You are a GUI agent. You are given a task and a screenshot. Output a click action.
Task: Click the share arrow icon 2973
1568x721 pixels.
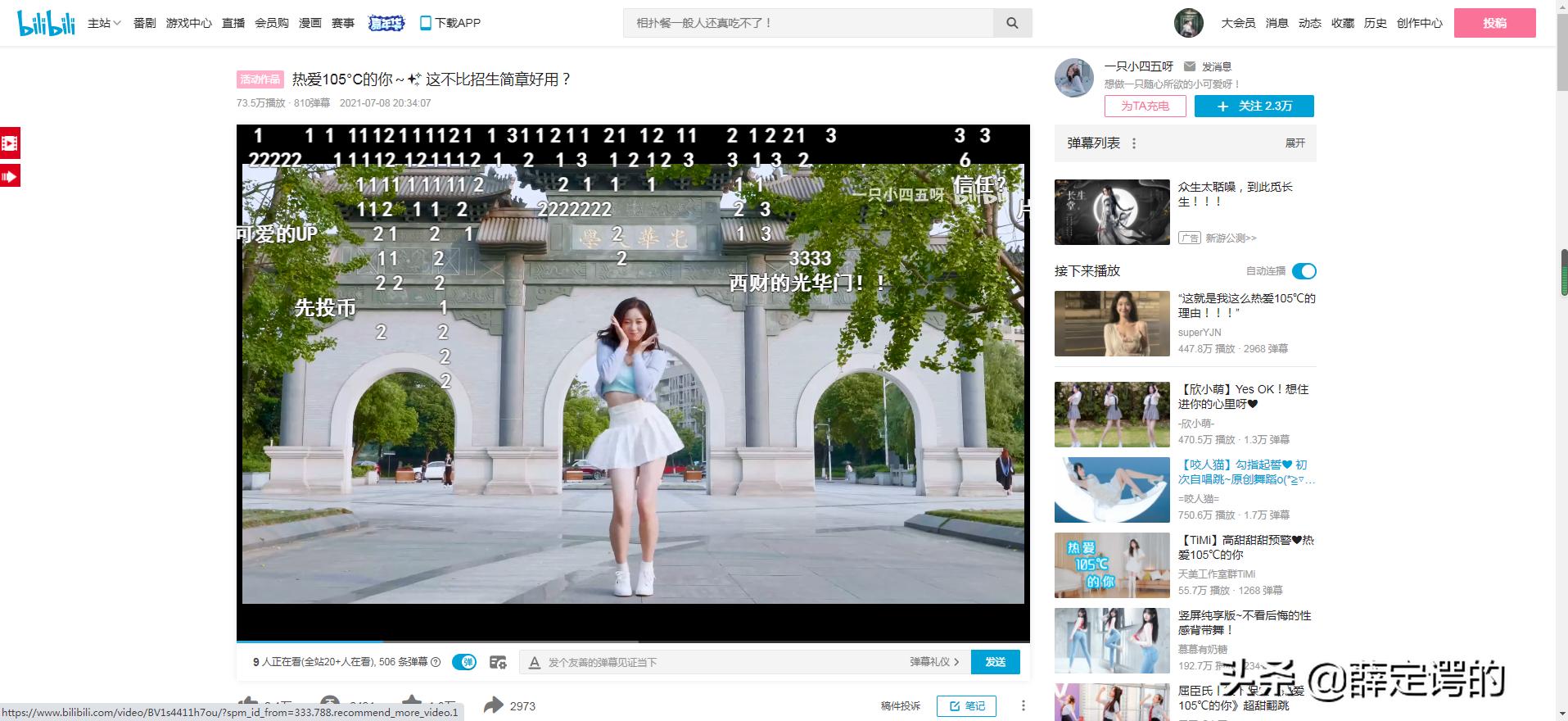click(493, 705)
